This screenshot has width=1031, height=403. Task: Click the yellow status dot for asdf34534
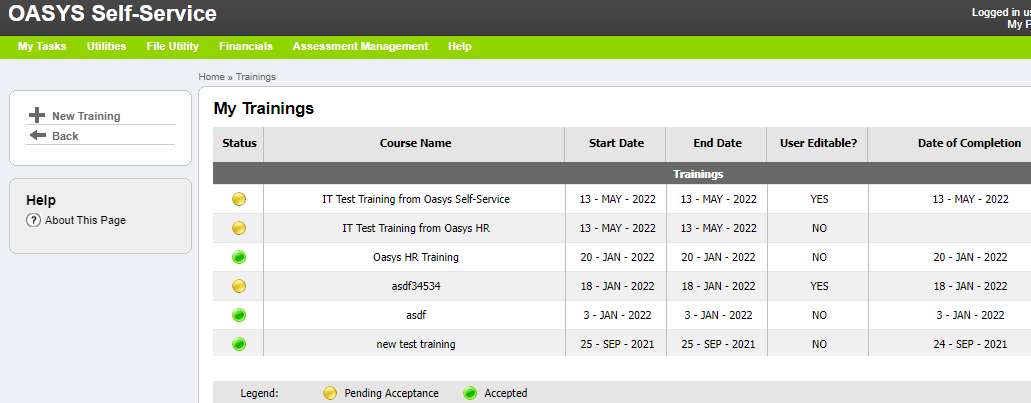click(239, 286)
